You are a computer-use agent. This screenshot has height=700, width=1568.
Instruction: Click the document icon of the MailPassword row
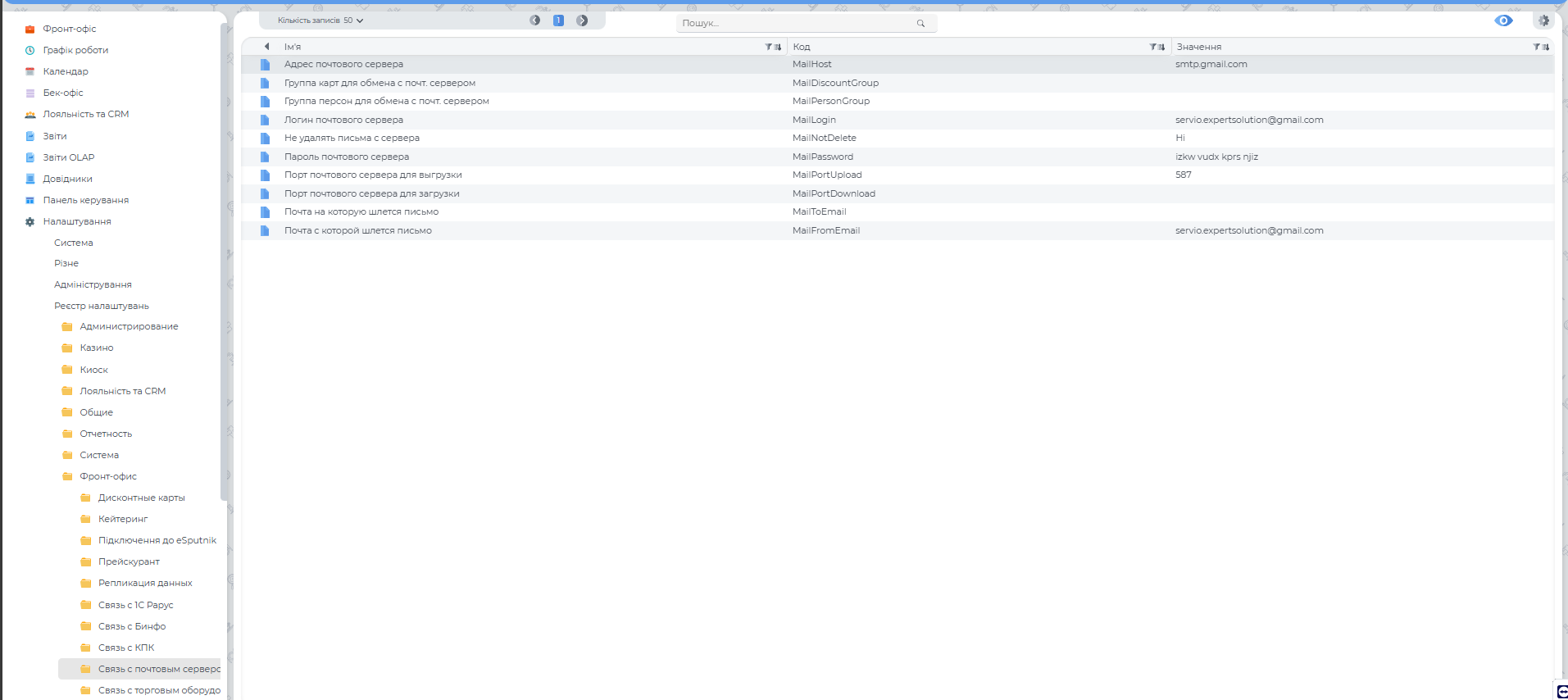(265, 157)
